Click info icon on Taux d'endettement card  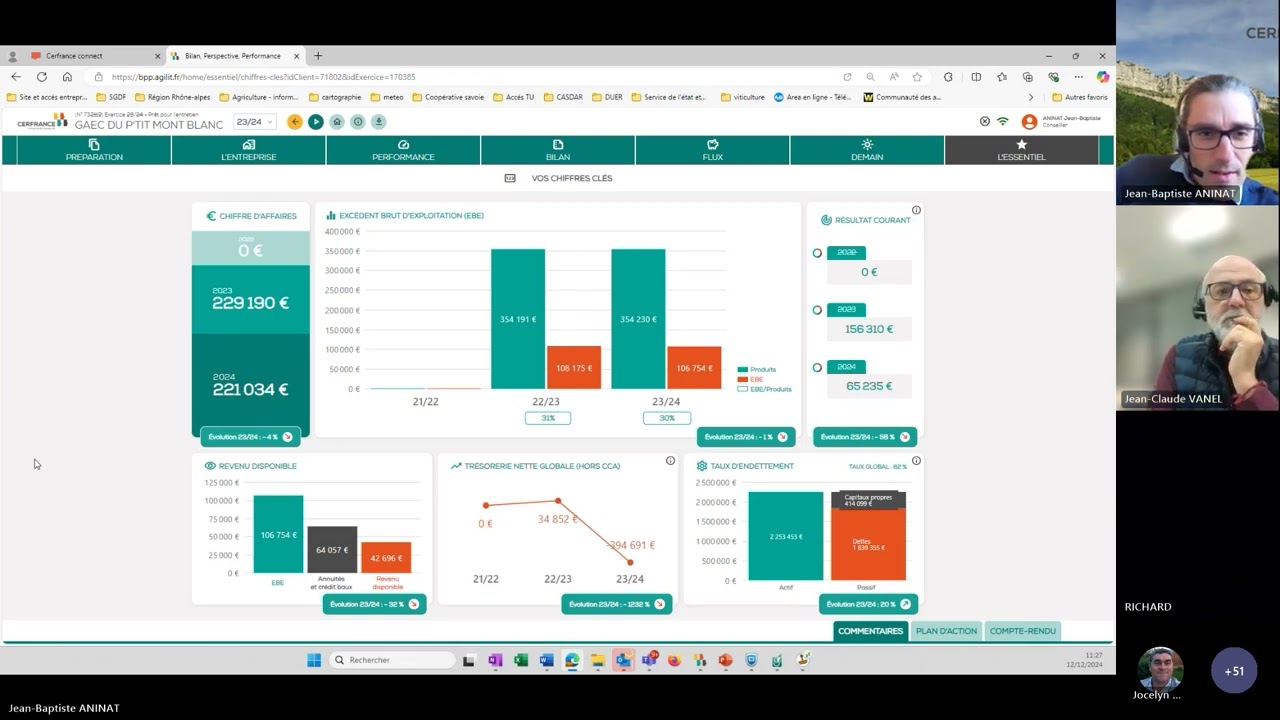[x=916, y=461]
